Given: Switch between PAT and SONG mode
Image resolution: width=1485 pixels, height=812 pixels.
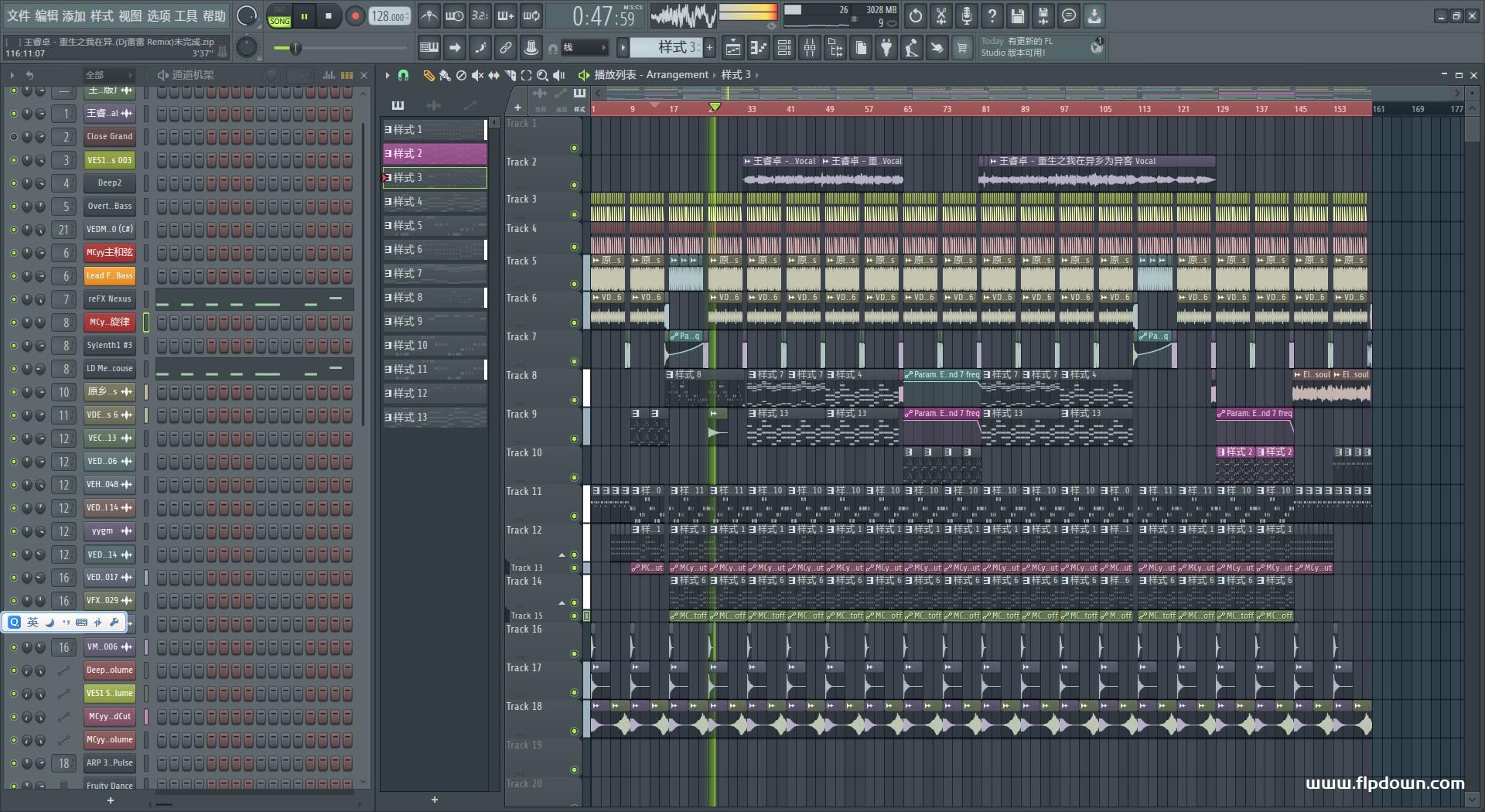Looking at the screenshot, I should click(279, 16).
